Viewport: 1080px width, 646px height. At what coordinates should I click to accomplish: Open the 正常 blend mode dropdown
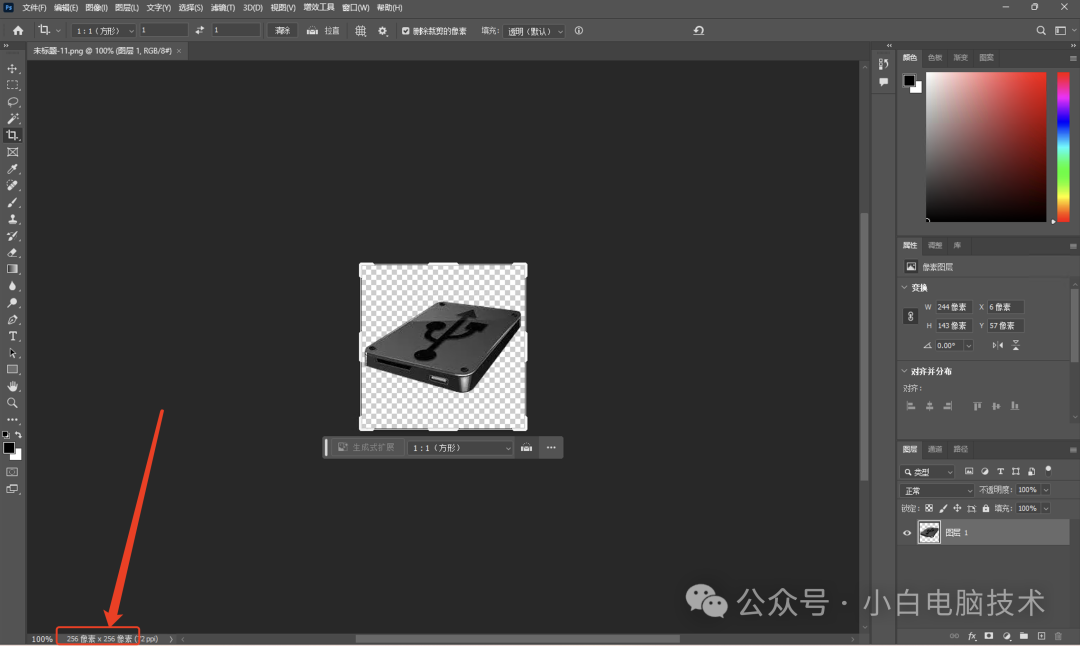937,490
